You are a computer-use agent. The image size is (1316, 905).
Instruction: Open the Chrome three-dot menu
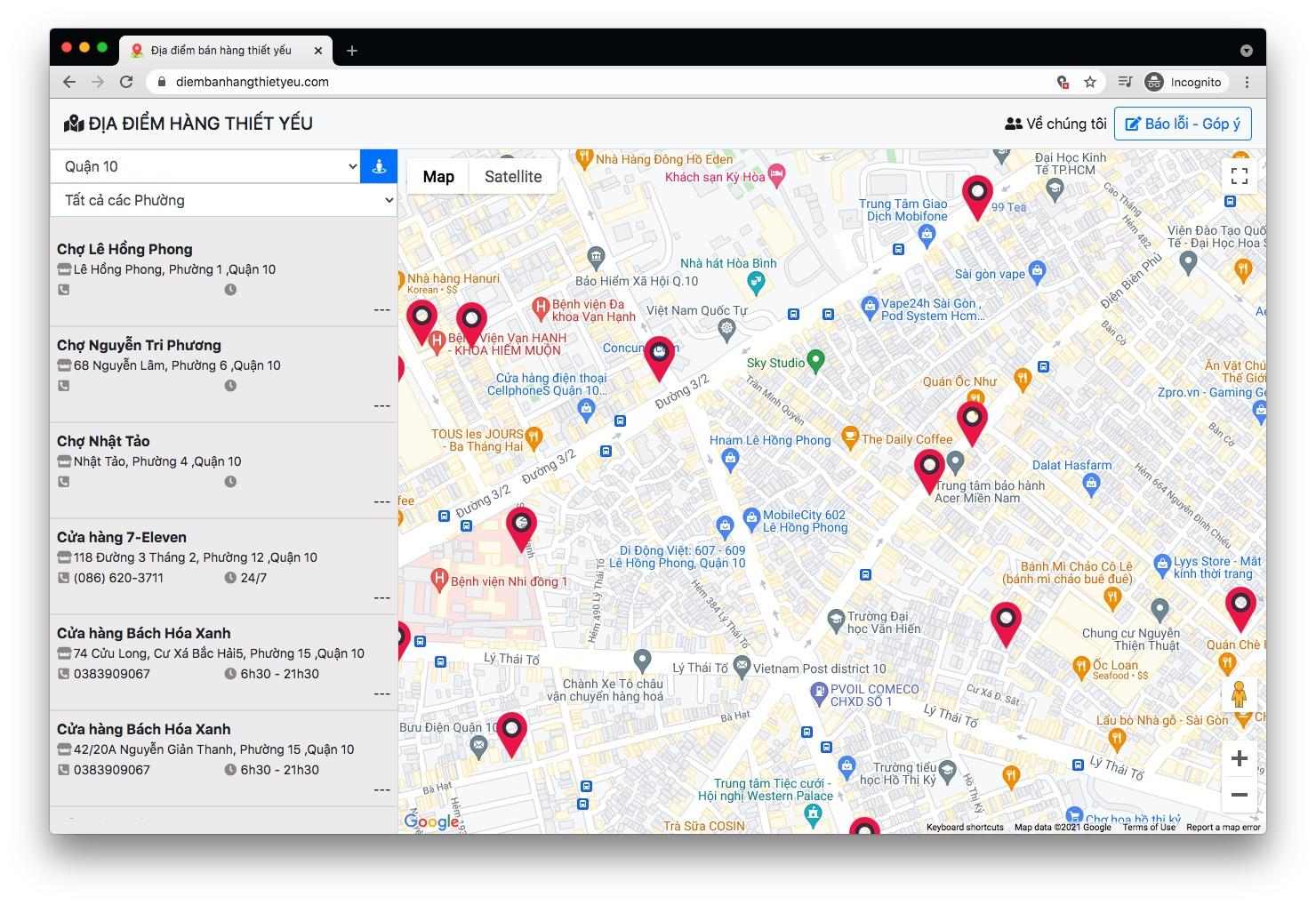tap(1247, 82)
